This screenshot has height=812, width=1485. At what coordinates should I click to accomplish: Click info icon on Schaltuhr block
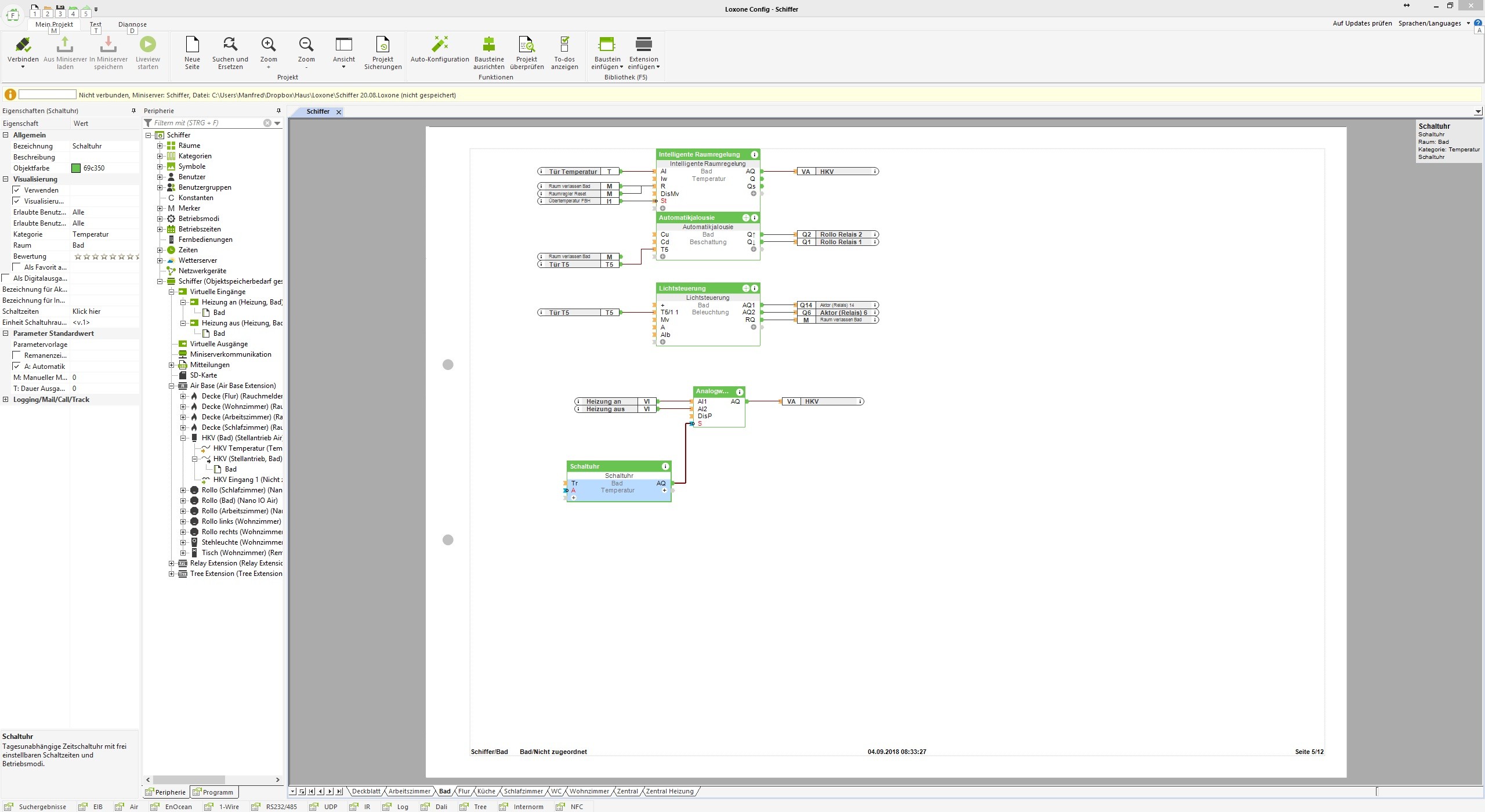(665, 466)
